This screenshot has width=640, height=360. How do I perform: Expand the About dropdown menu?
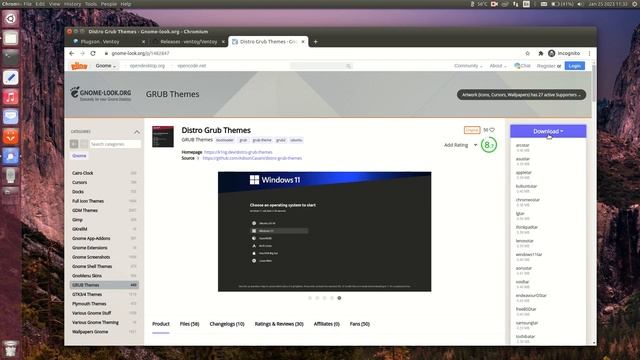498,66
